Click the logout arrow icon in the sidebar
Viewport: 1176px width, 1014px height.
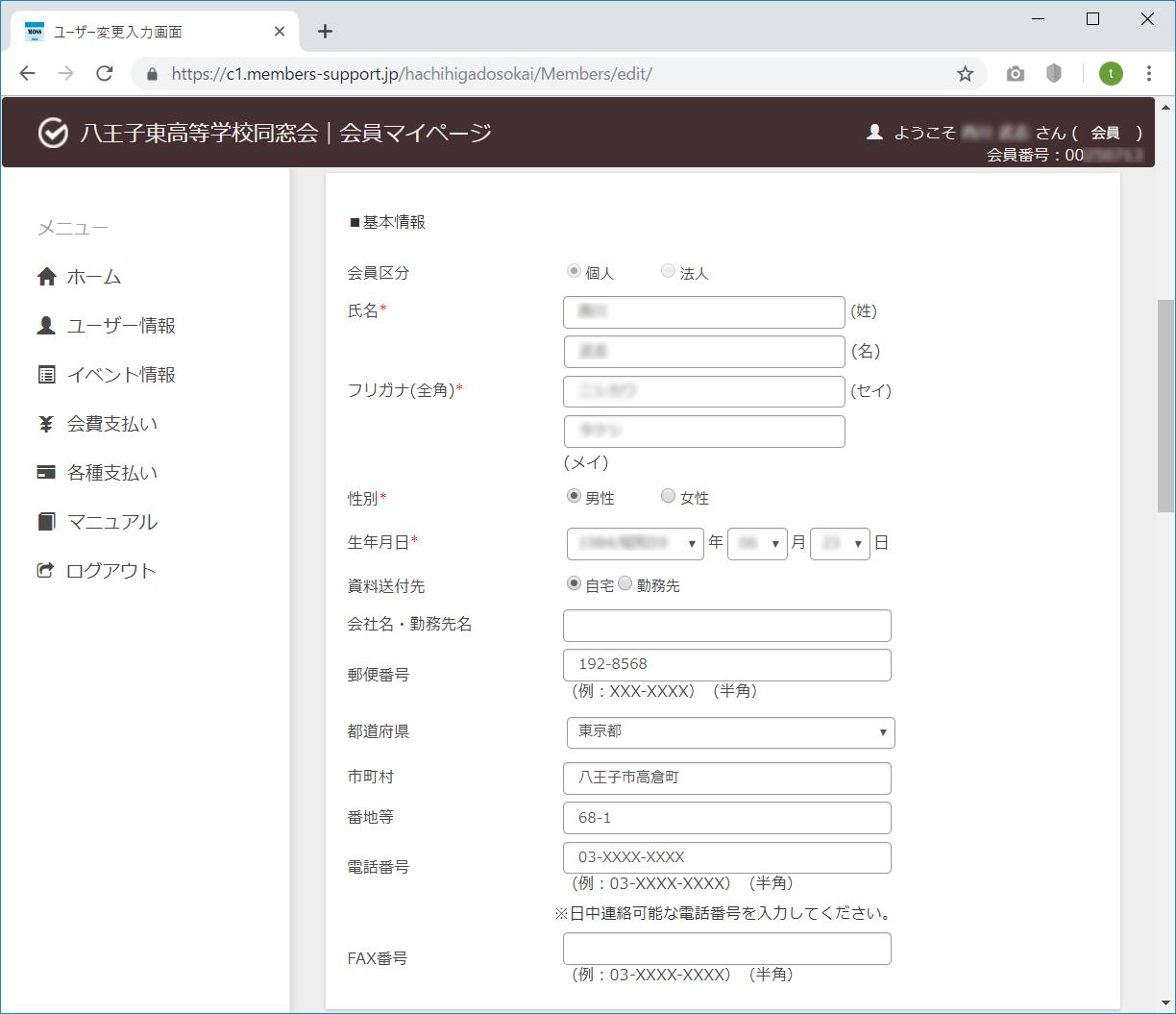45,571
